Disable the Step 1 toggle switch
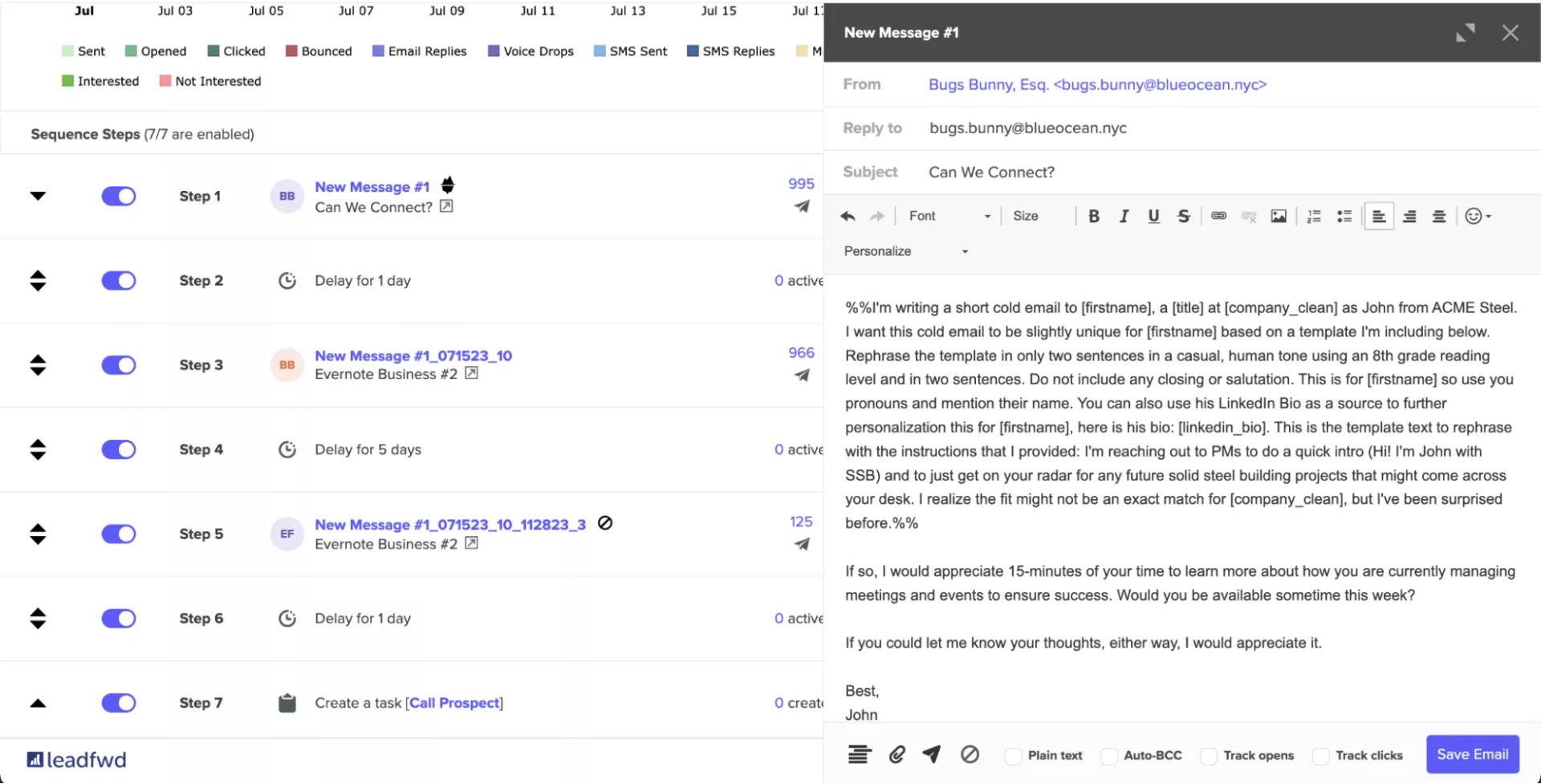1541x784 pixels. (x=119, y=196)
